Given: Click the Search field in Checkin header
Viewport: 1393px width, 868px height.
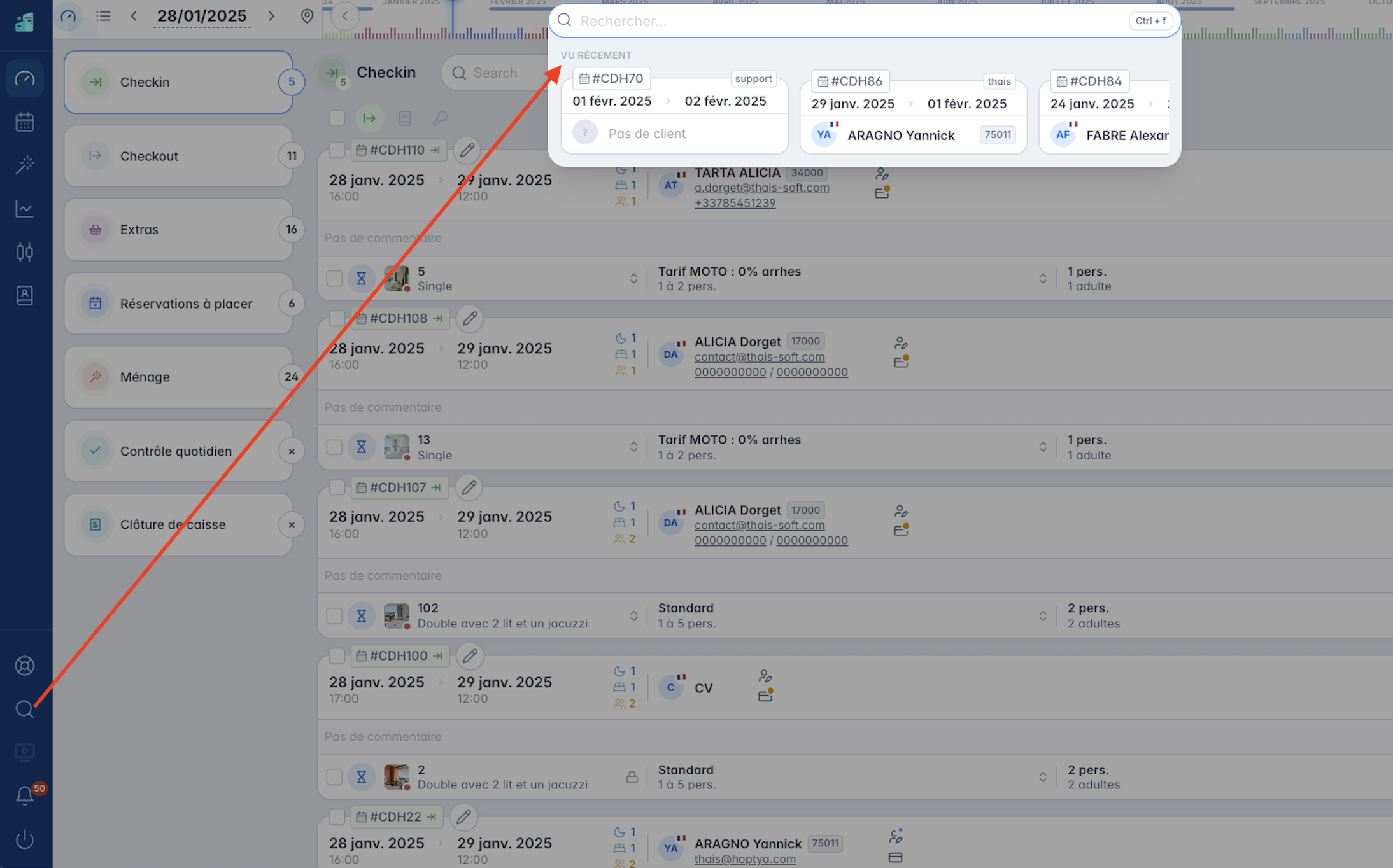Looking at the screenshot, I should click(495, 73).
